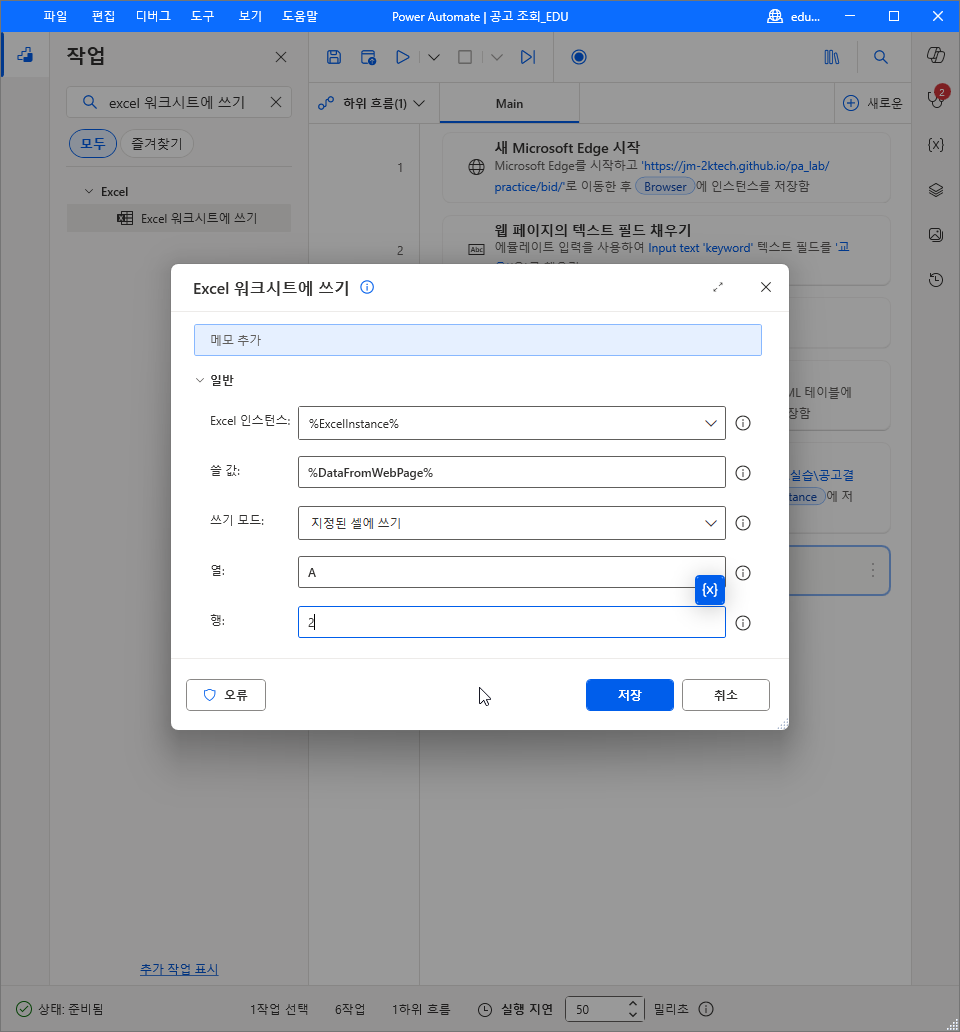
Task: Click the action search box
Action: click(179, 102)
